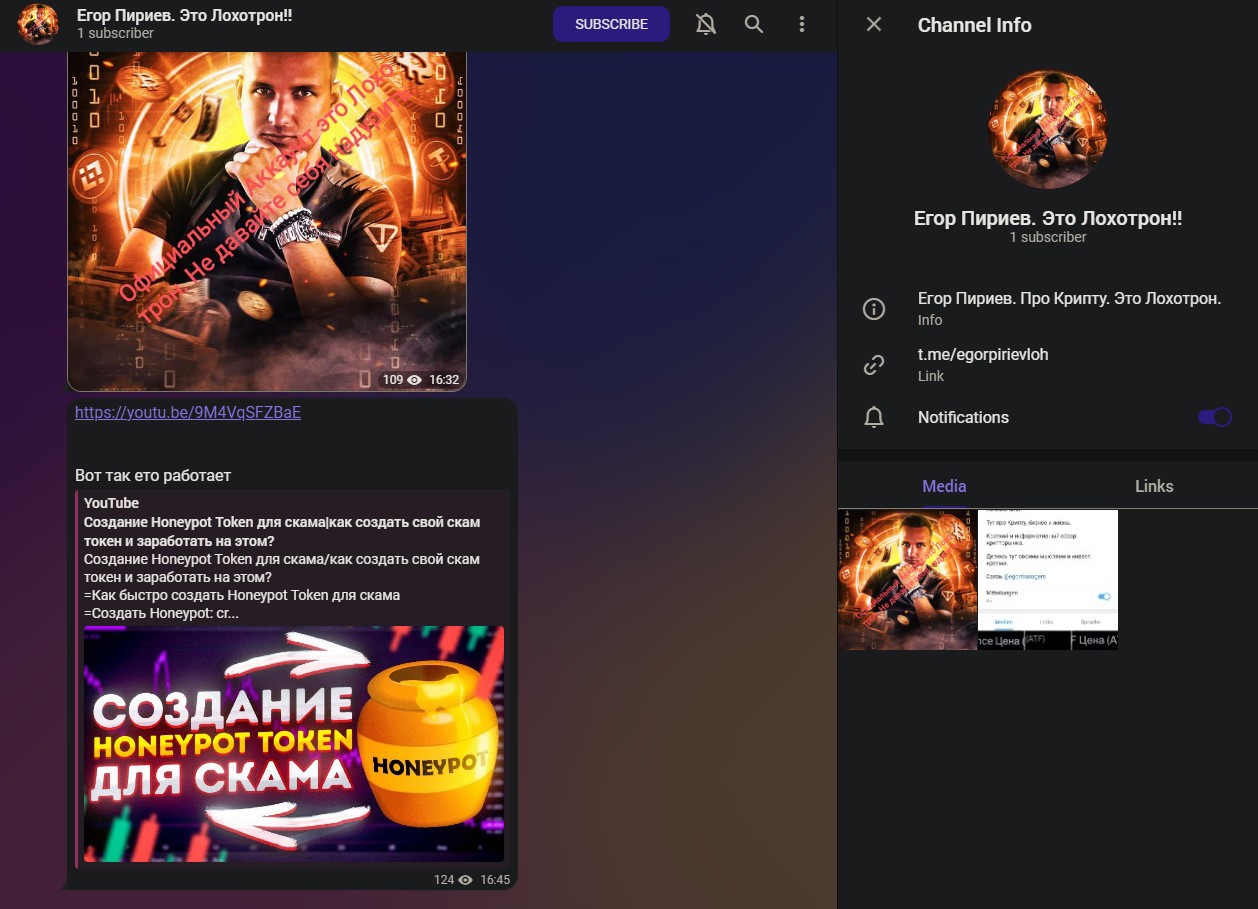Click '1 subscriber' under panel channel name
Screen dimensions: 1258x909
point(1048,237)
